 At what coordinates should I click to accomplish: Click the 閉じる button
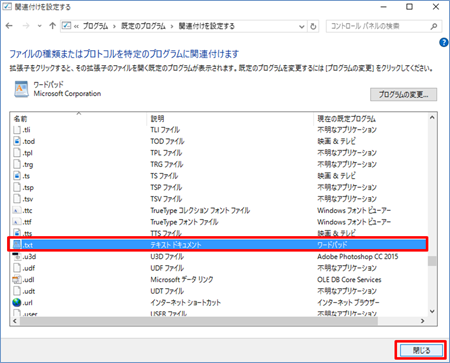(x=421, y=350)
